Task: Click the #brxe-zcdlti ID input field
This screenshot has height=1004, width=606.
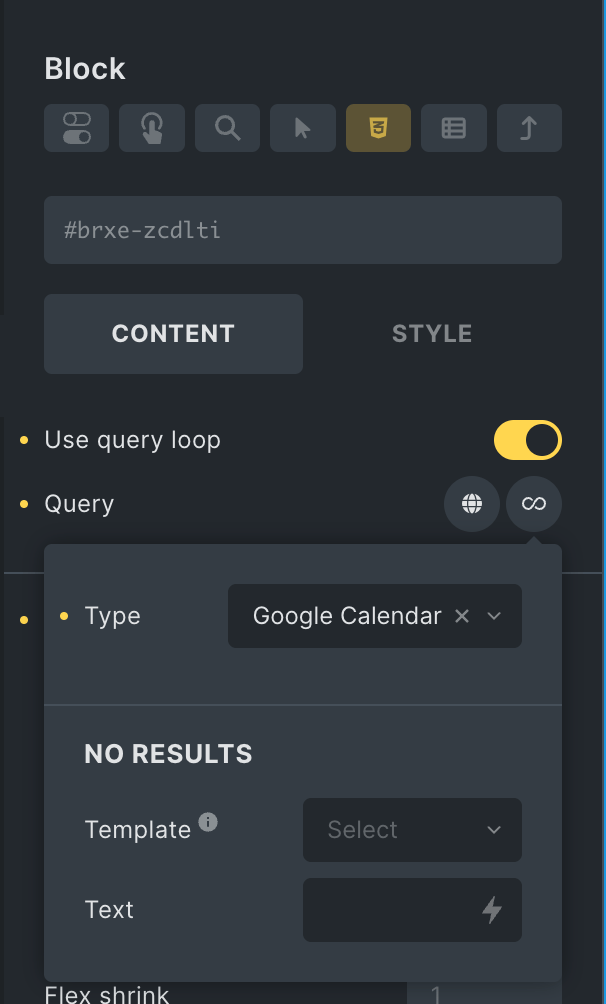Action: 303,230
